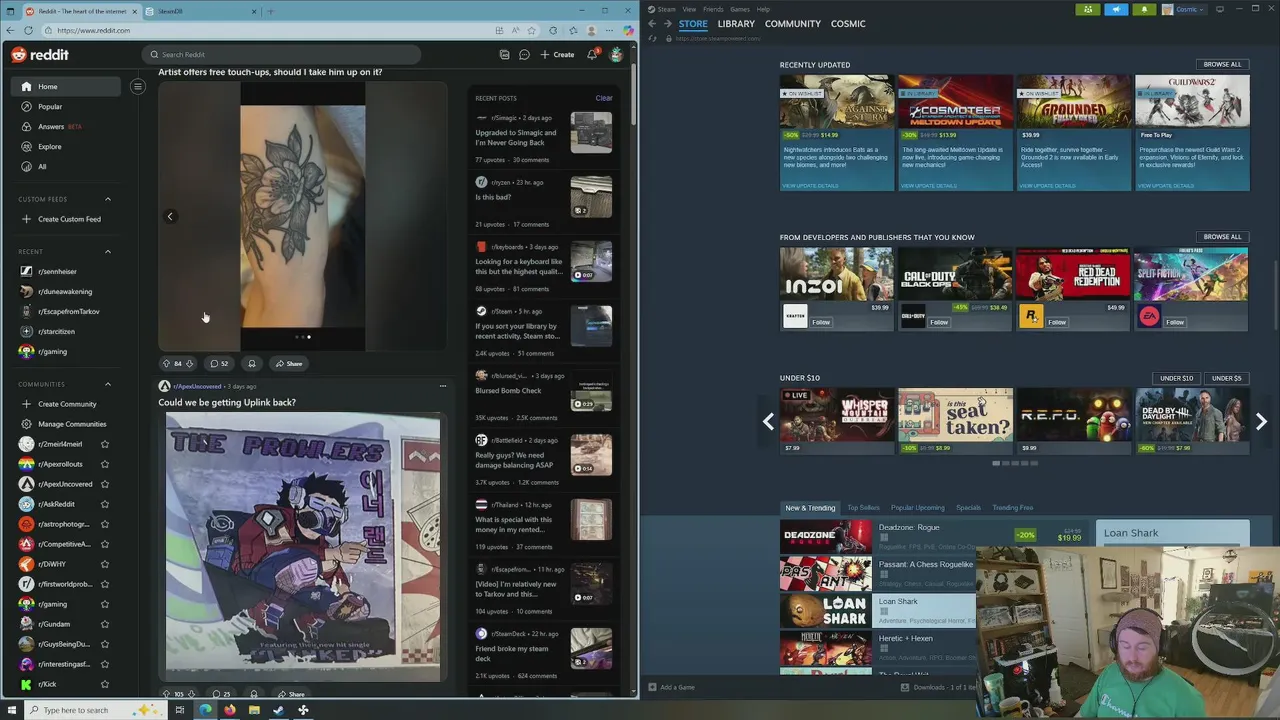Collapse the Custom Feeds section

pyautogui.click(x=108, y=199)
